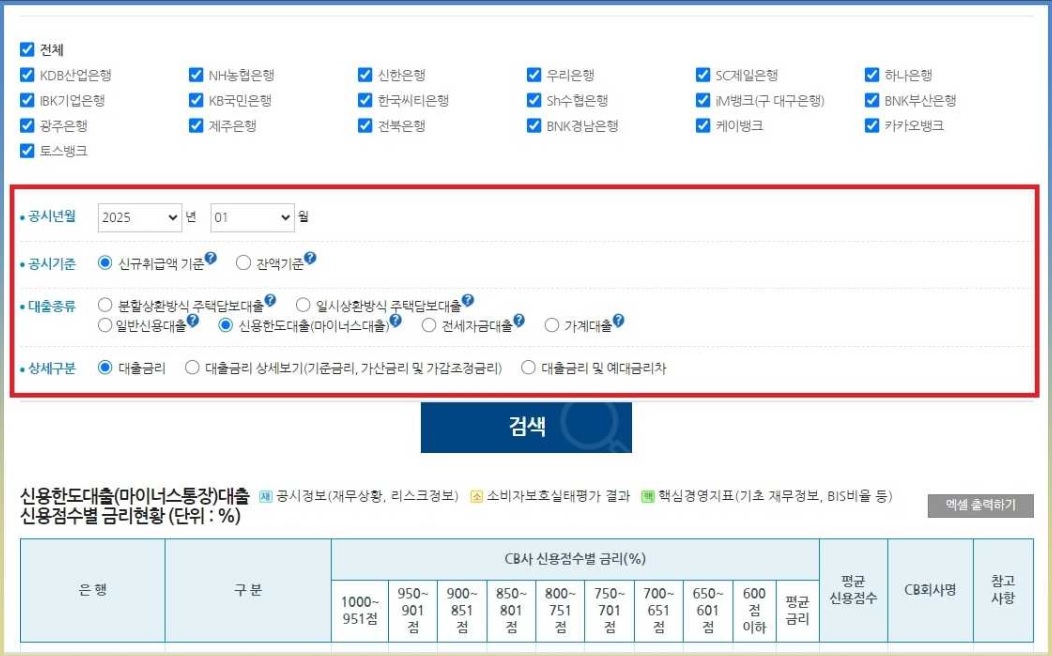Viewport: 1052px width, 656px height.
Task: Uncheck the 카카오뱅크 checkbox
Action: pos(871,125)
